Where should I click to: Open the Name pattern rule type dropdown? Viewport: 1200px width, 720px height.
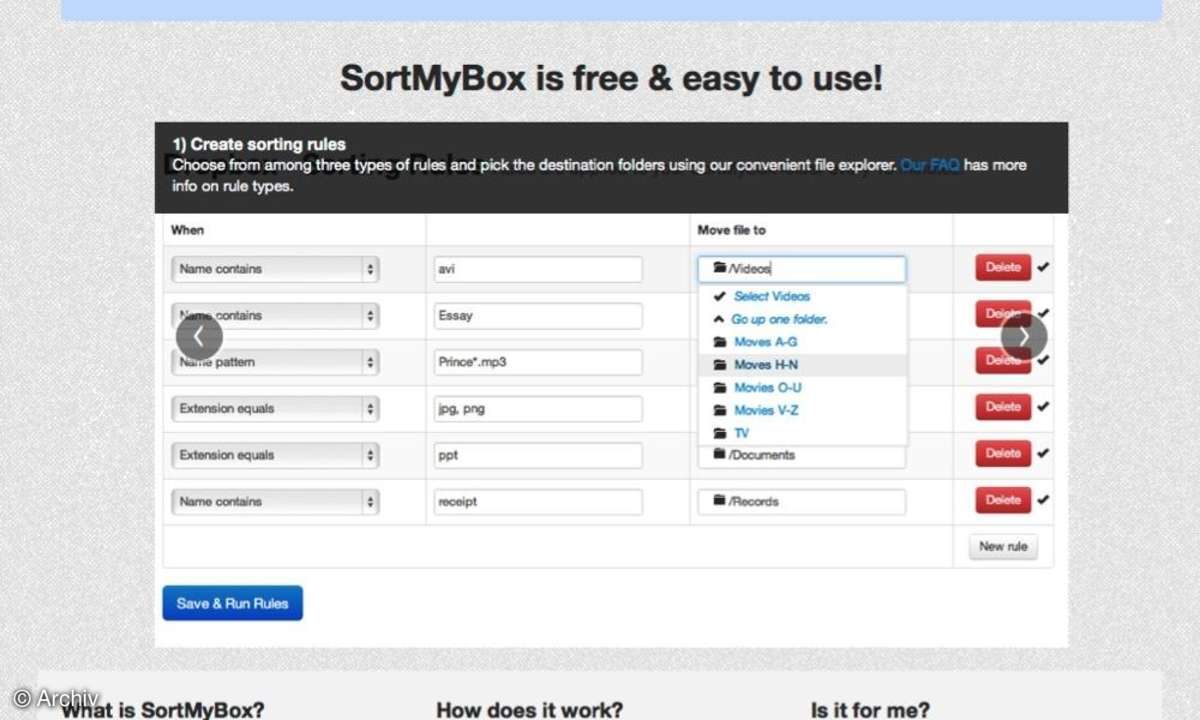275,362
